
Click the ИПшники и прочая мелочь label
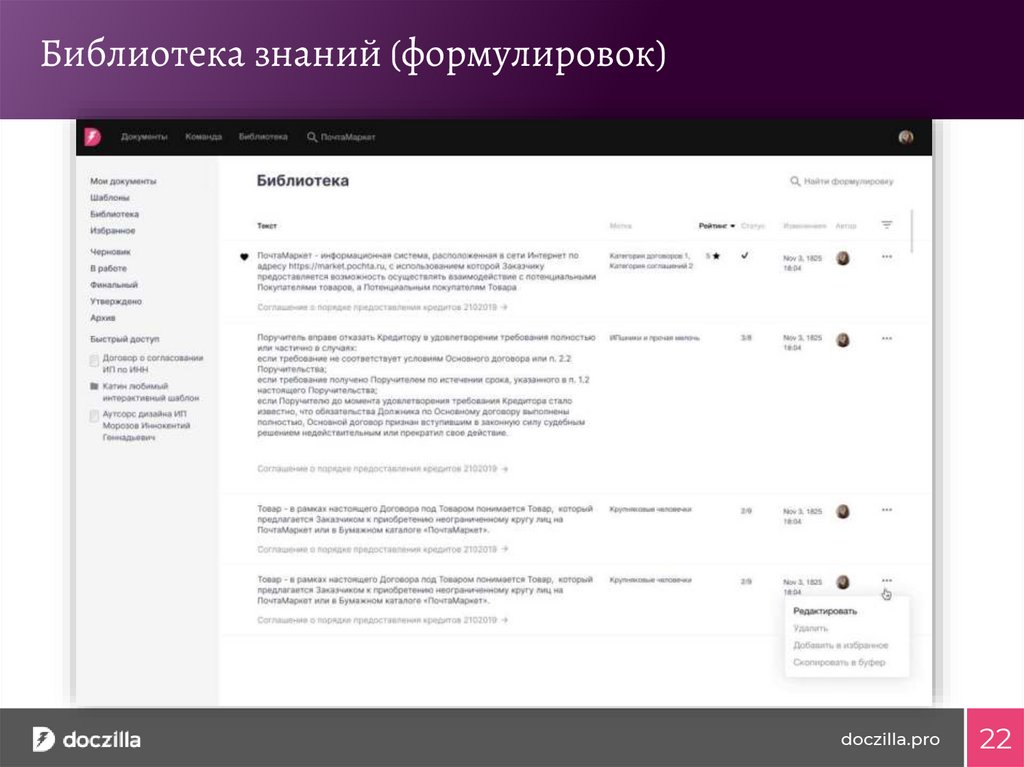point(654,338)
